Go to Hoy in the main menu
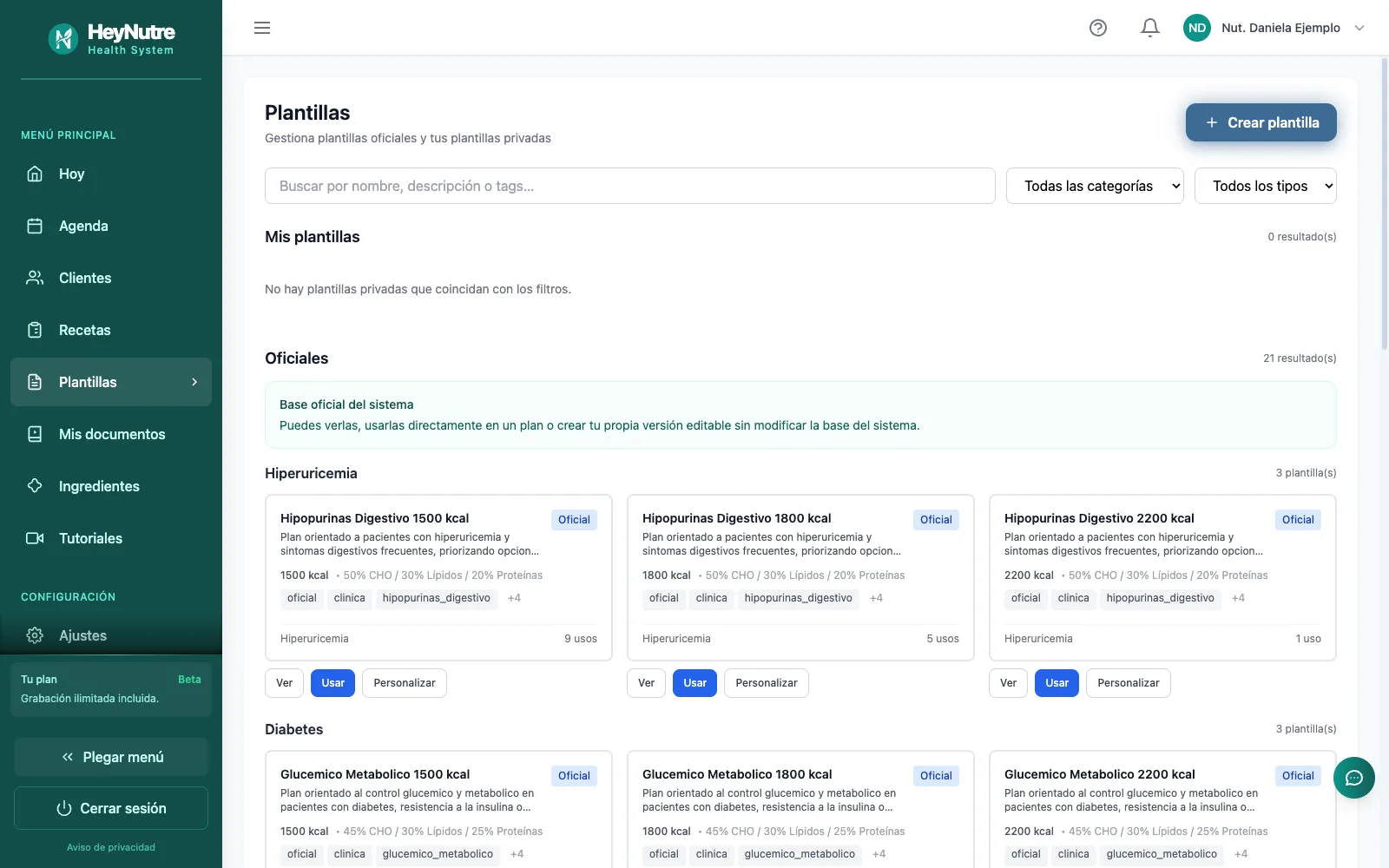The width and height of the screenshot is (1389, 868). pyautogui.click(x=111, y=174)
